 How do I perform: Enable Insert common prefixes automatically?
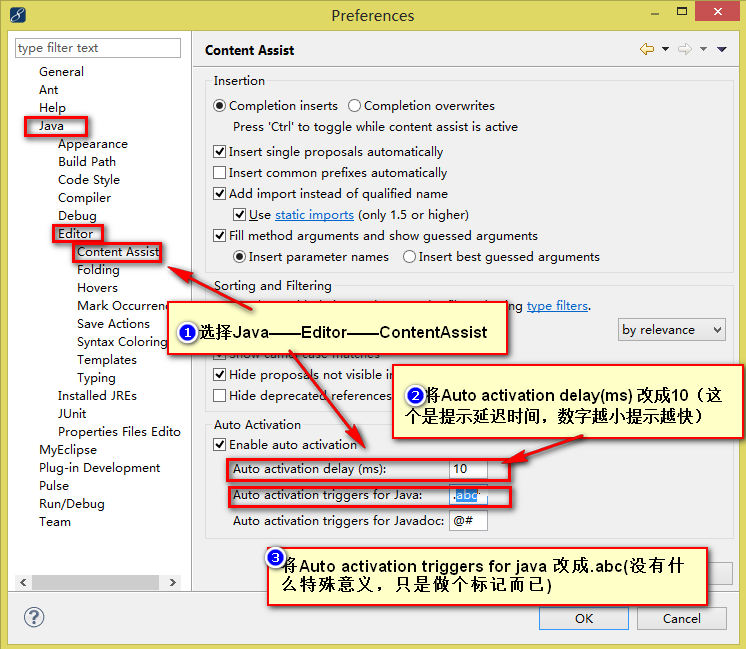219,173
